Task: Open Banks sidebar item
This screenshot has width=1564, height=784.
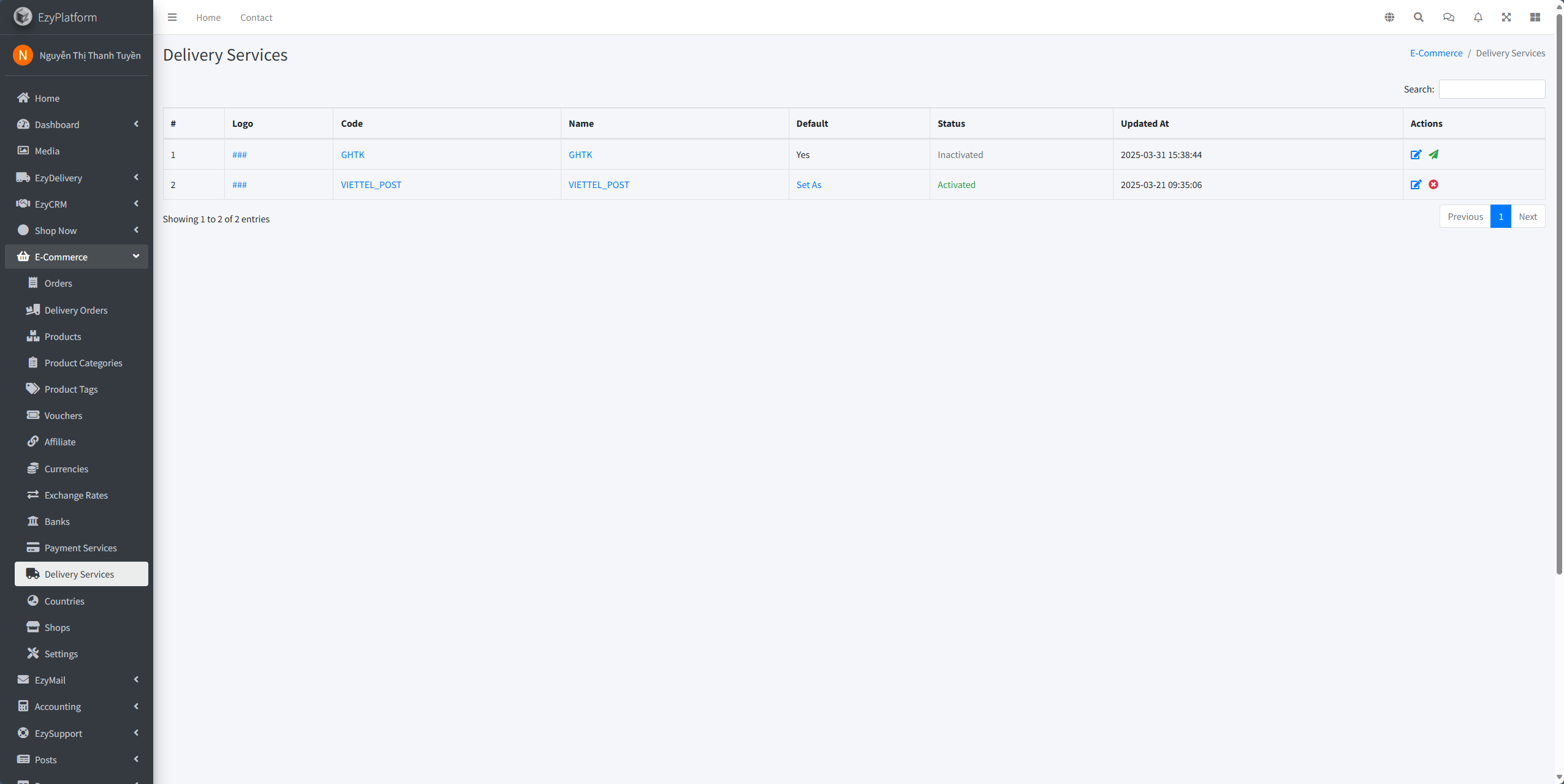Action: pyautogui.click(x=82, y=521)
